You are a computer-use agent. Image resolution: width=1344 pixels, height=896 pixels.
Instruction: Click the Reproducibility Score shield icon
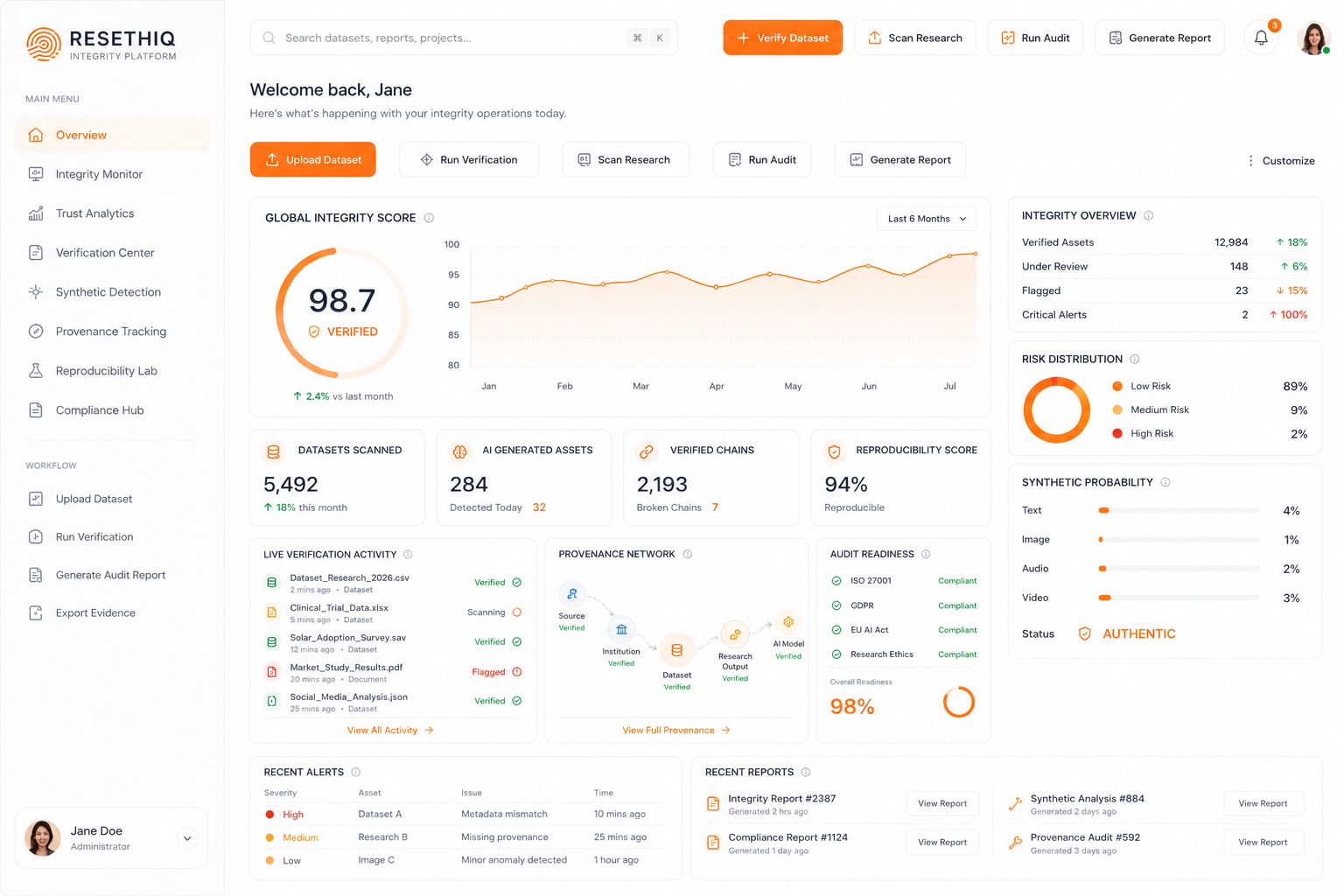click(834, 451)
